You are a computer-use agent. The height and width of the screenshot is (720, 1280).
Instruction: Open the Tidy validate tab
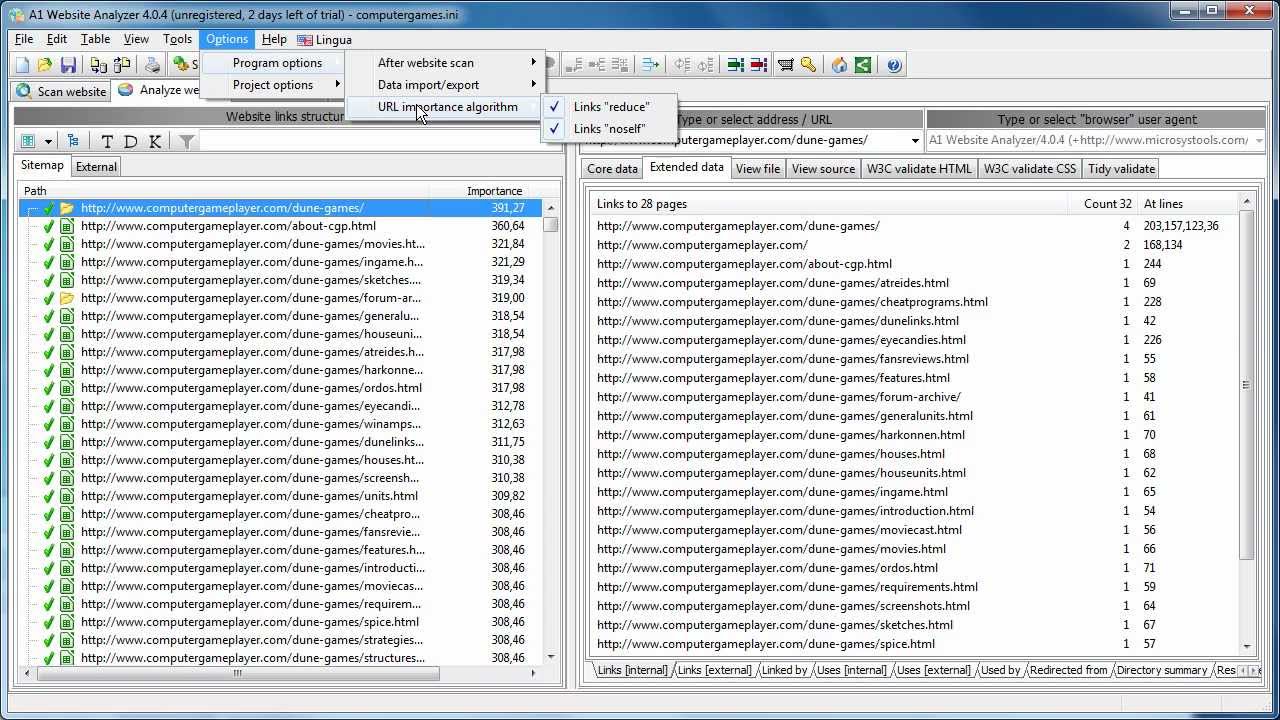click(x=1121, y=169)
